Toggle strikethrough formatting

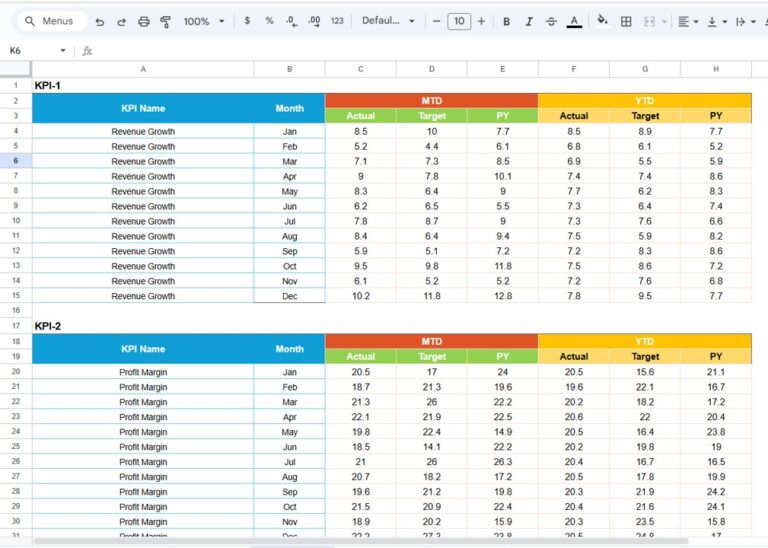tap(551, 22)
